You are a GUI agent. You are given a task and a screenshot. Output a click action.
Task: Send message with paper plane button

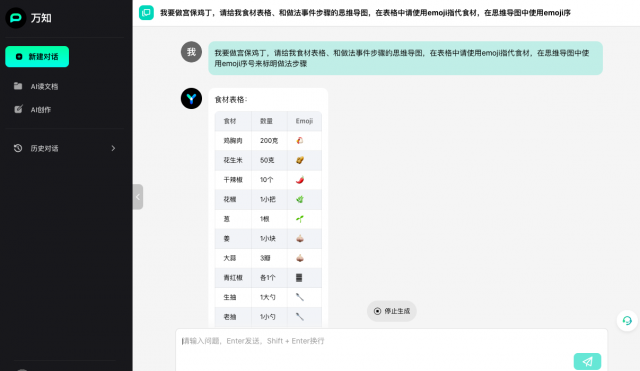coord(587,361)
